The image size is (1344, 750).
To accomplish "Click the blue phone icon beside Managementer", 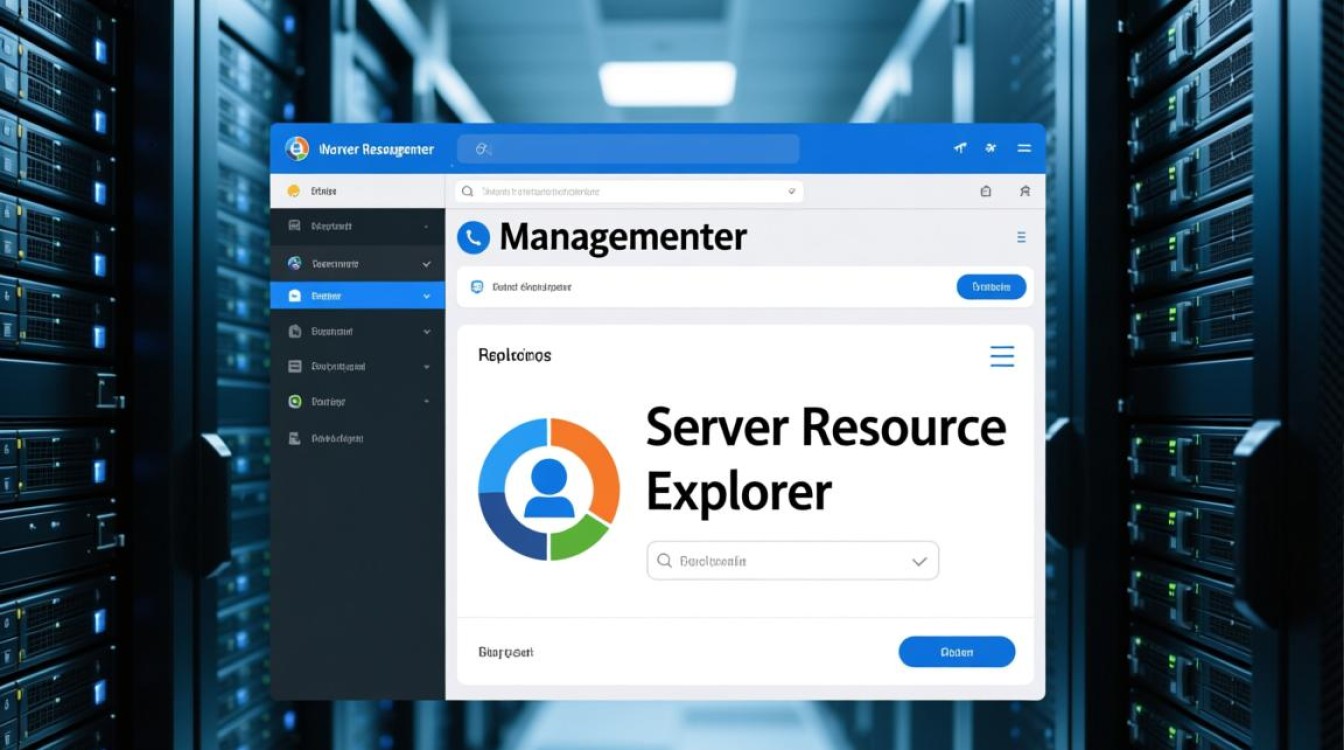I will pos(473,237).
